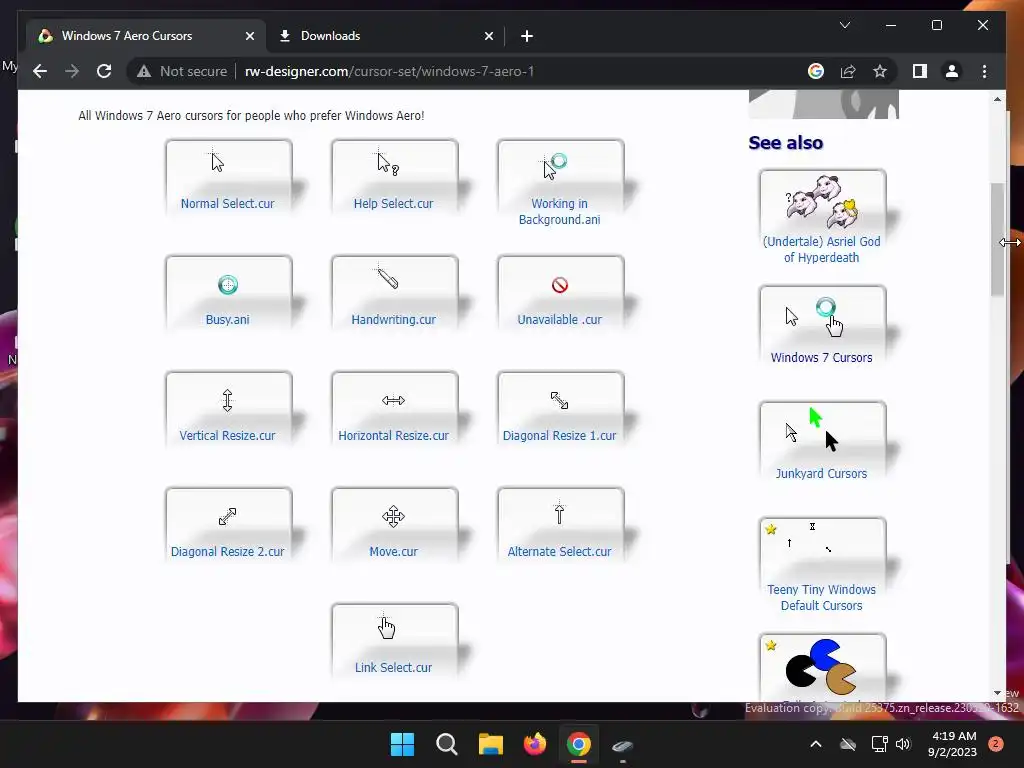This screenshot has width=1024, height=768.
Task: Open the Vertical Resize.cur link
Action: pyautogui.click(x=227, y=436)
